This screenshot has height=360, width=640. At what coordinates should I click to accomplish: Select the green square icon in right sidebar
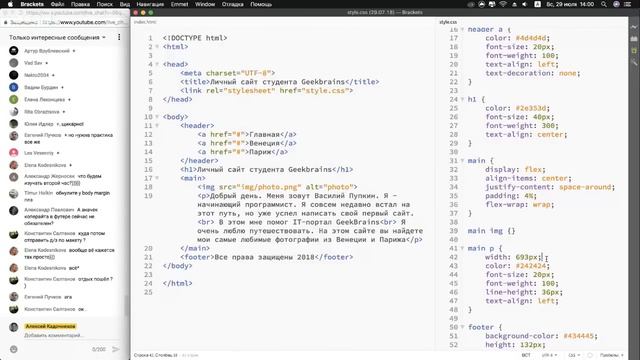click(634, 51)
